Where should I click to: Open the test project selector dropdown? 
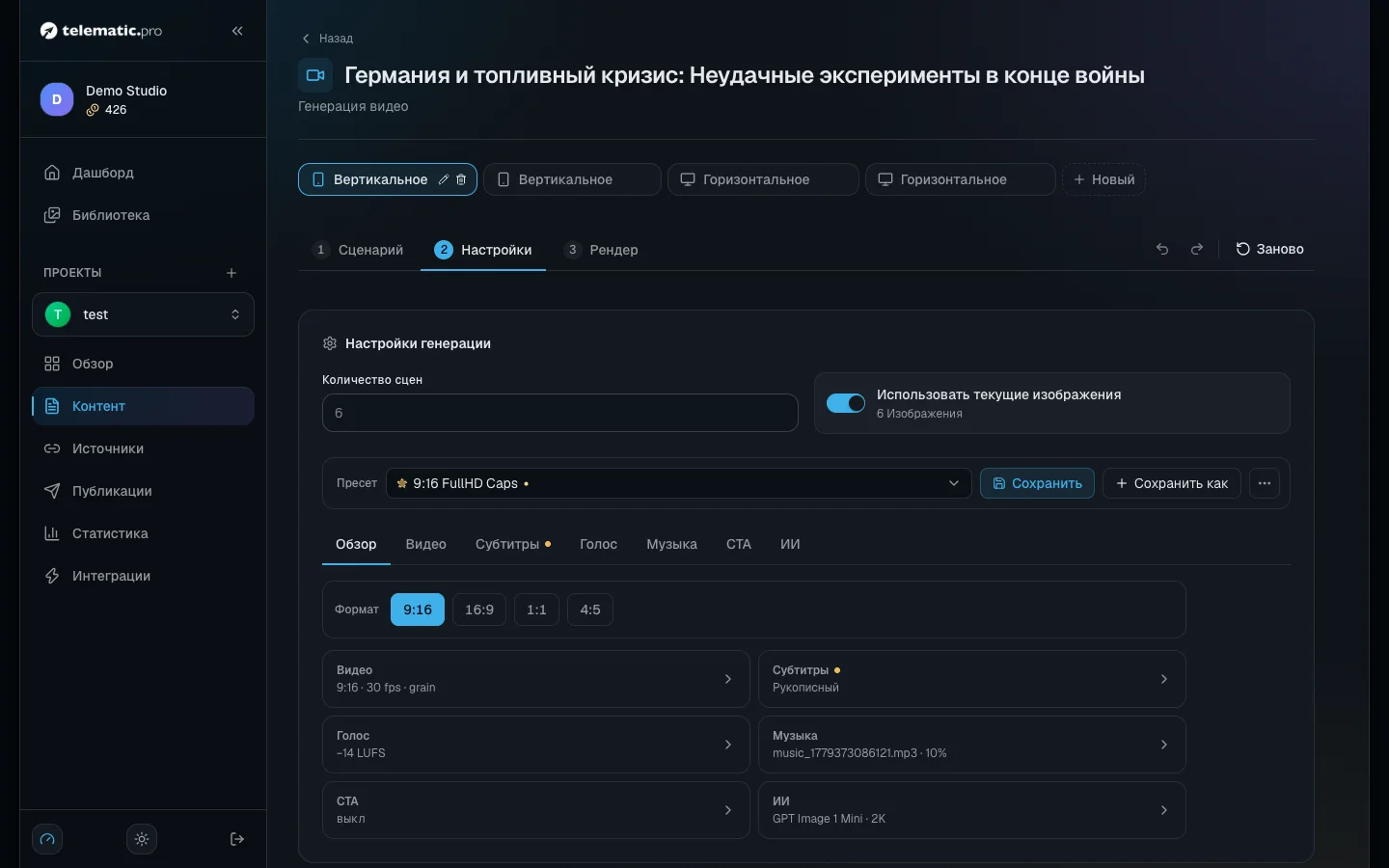point(143,314)
